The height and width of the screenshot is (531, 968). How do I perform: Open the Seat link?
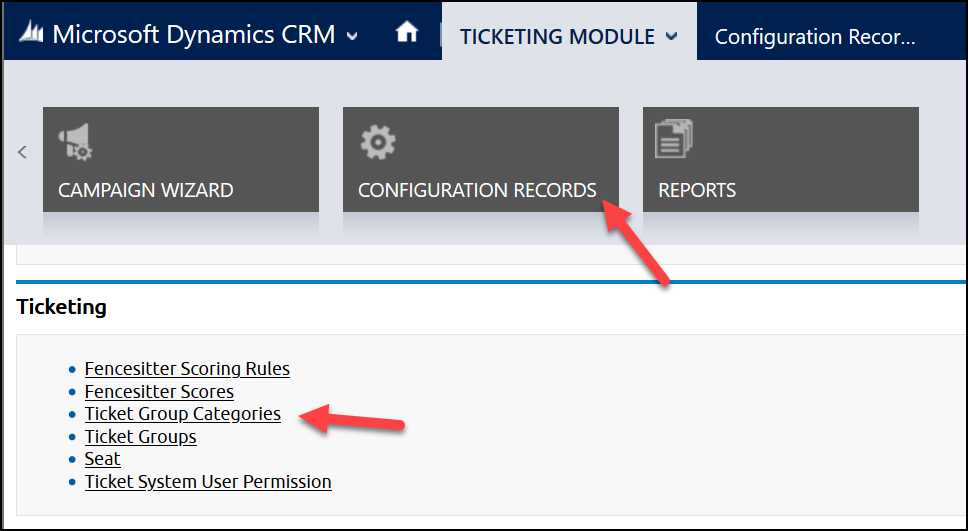point(102,459)
